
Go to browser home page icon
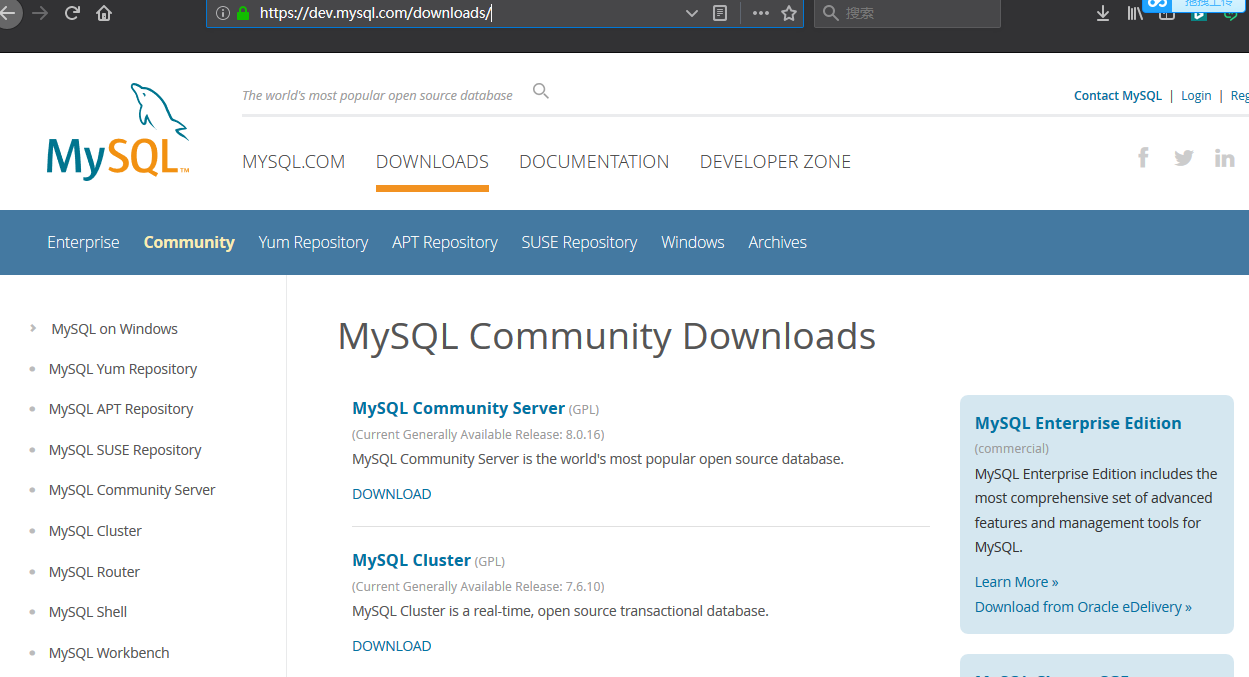coord(104,13)
